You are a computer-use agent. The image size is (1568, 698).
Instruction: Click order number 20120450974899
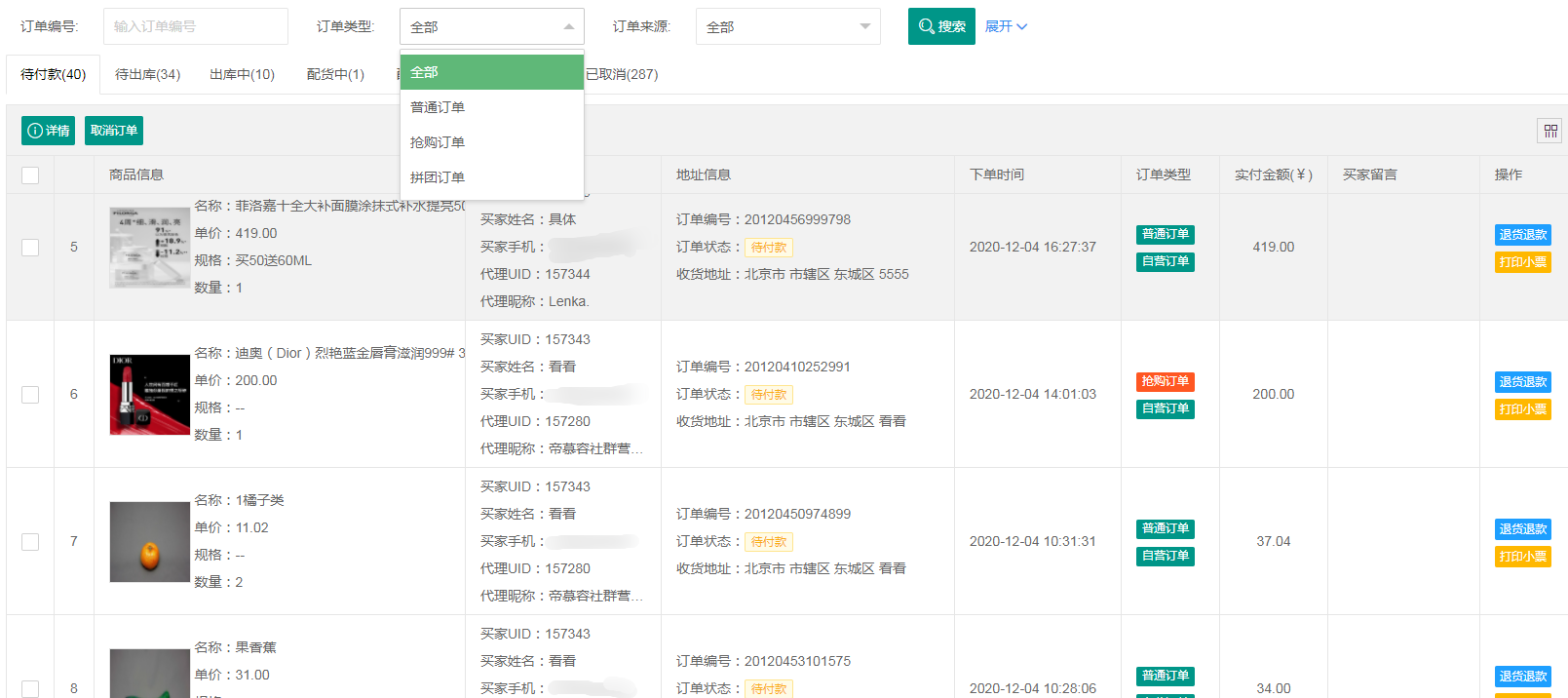[797, 515]
